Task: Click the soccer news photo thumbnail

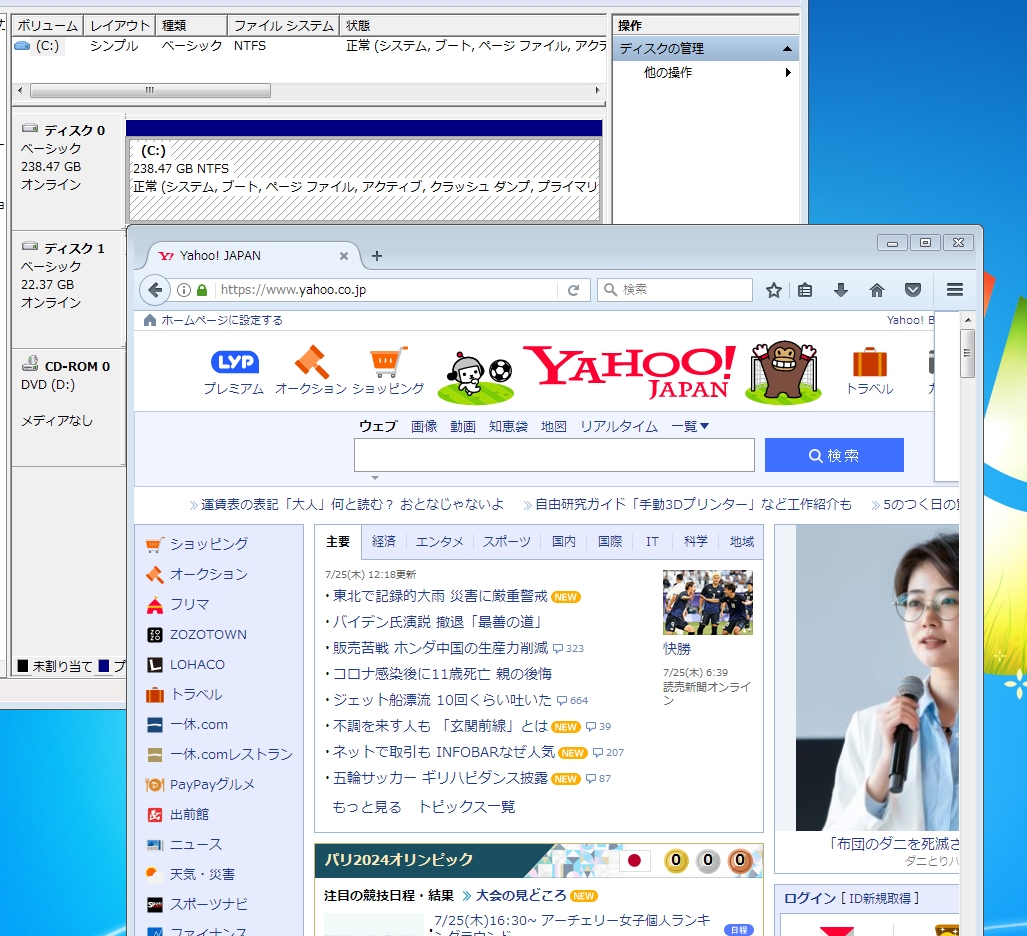Action: [x=707, y=602]
